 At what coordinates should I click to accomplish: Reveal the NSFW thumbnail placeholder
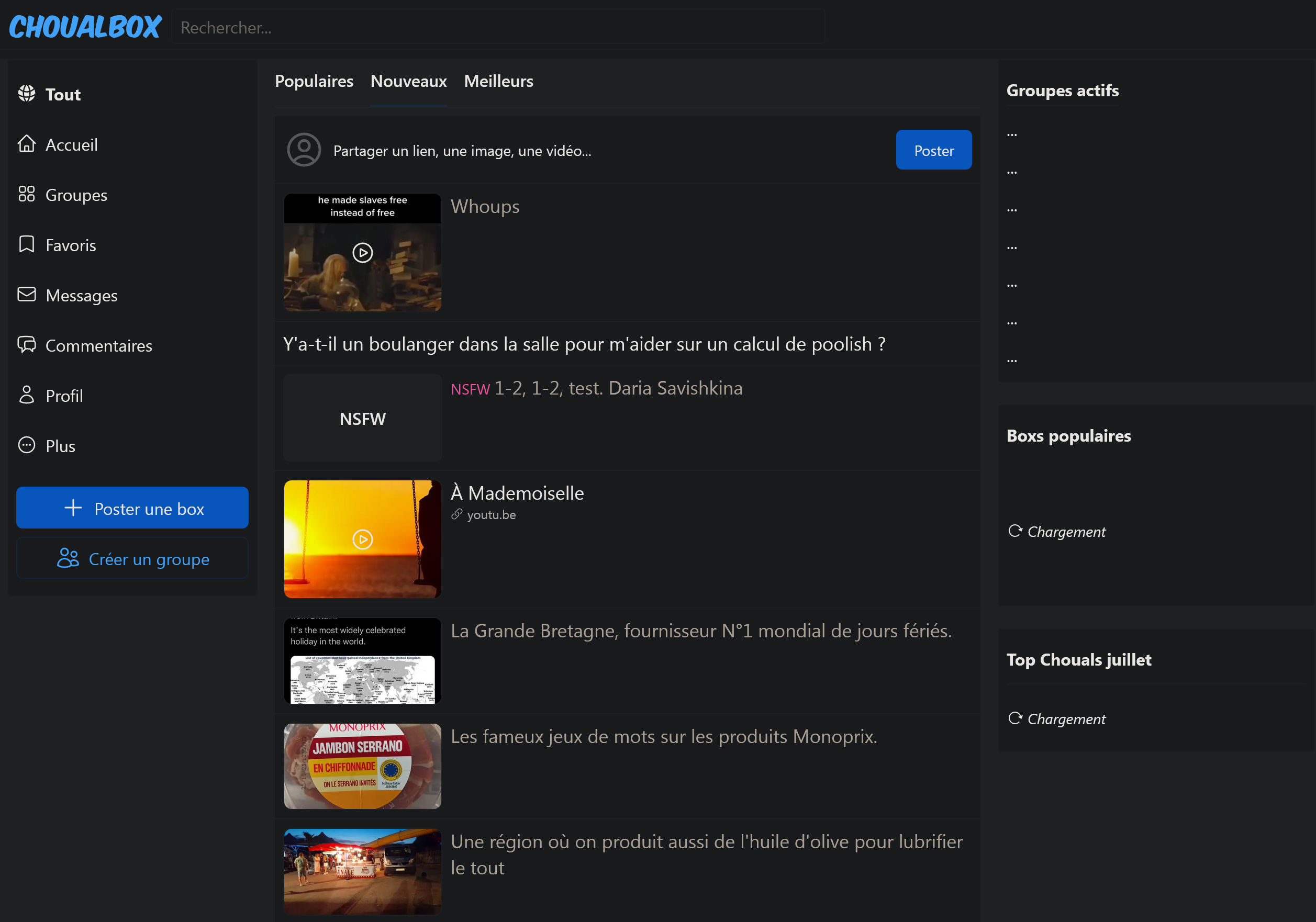pos(362,419)
